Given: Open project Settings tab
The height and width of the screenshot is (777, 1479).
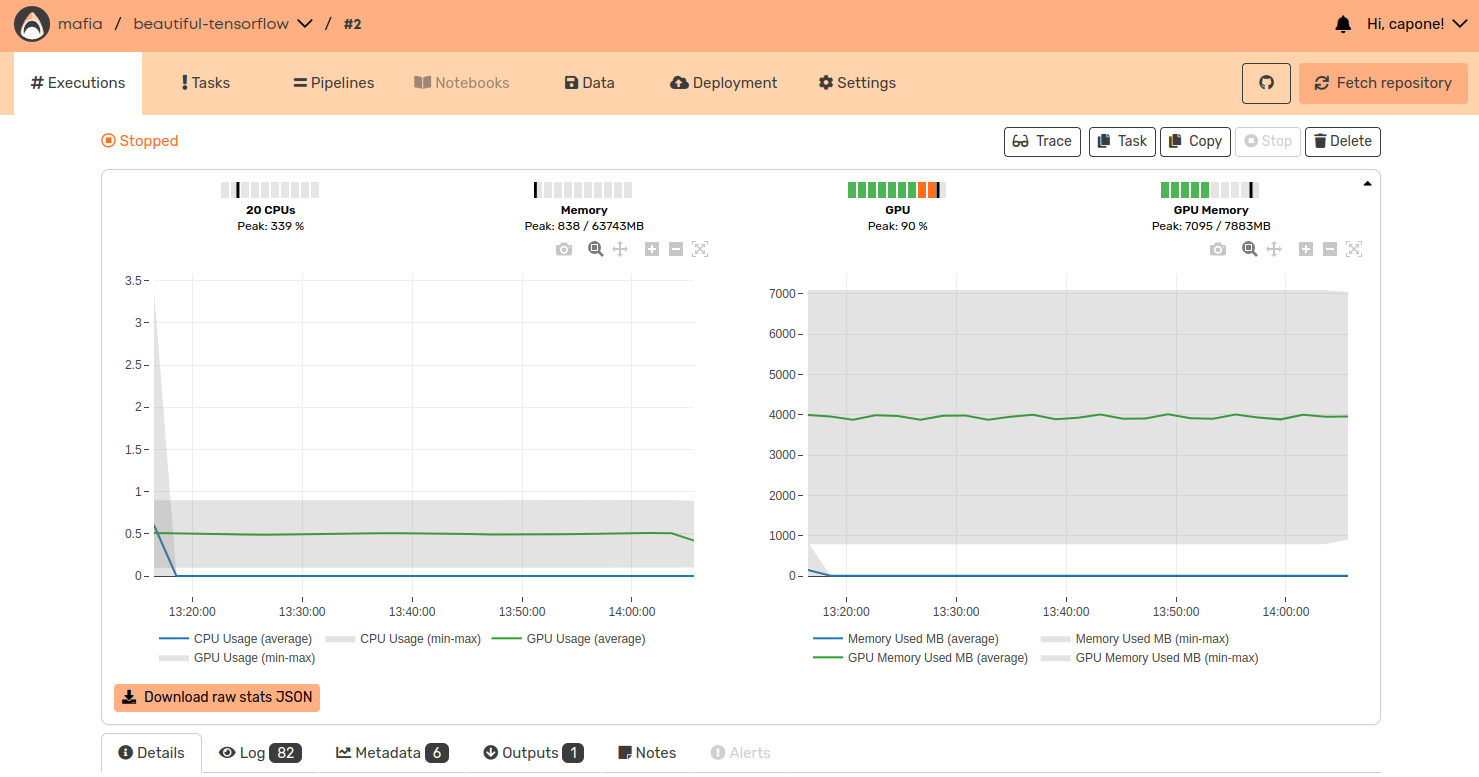Looking at the screenshot, I should click(857, 83).
